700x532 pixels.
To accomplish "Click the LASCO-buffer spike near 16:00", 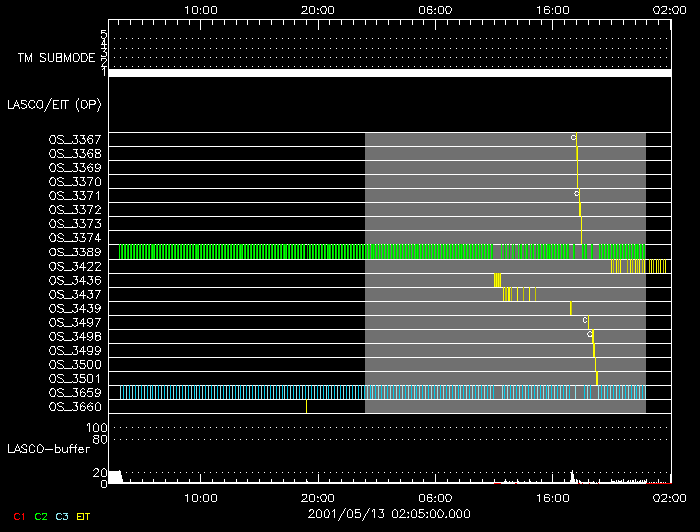I will [571, 477].
